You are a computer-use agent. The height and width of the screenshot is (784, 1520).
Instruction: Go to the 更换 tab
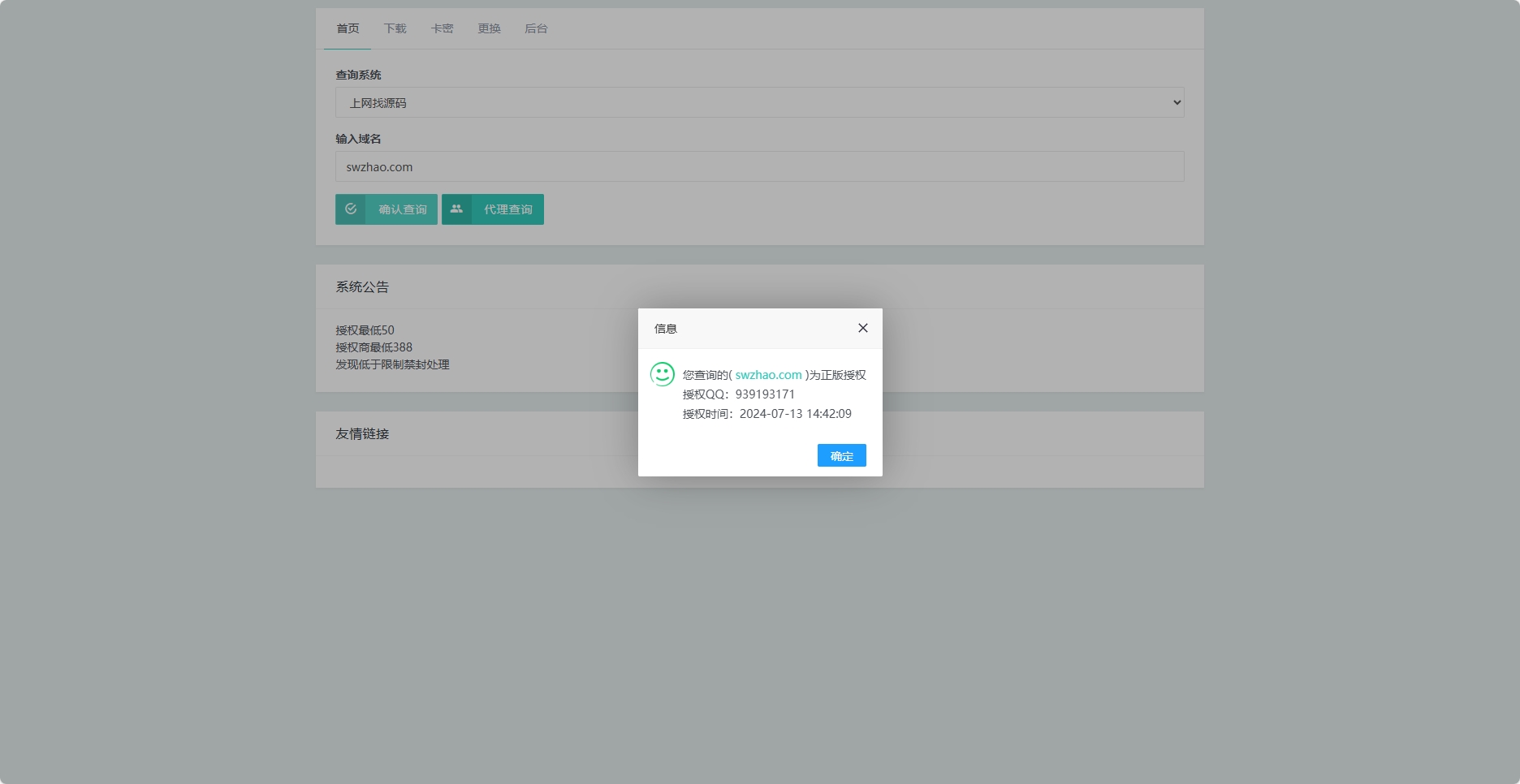click(x=489, y=28)
